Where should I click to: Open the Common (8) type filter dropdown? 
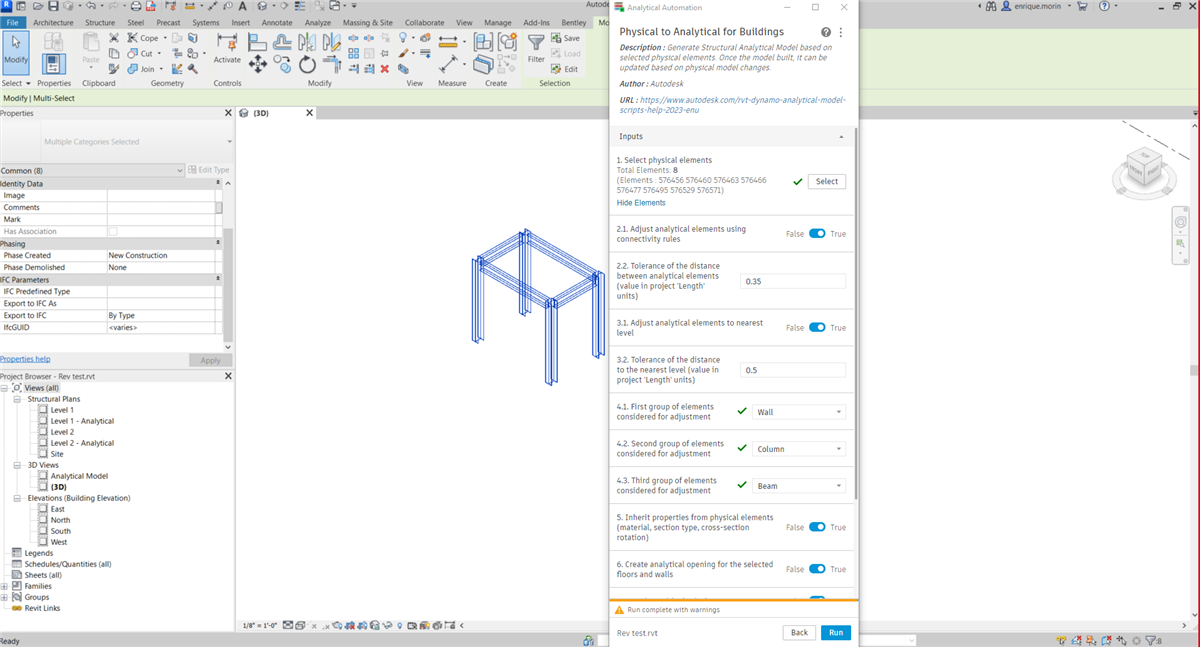pos(92,170)
